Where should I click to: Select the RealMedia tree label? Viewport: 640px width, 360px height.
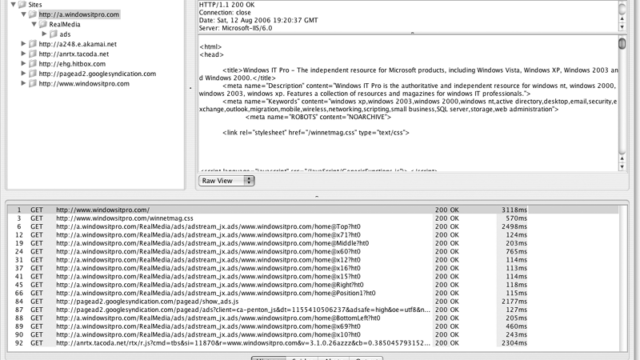pos(64,24)
